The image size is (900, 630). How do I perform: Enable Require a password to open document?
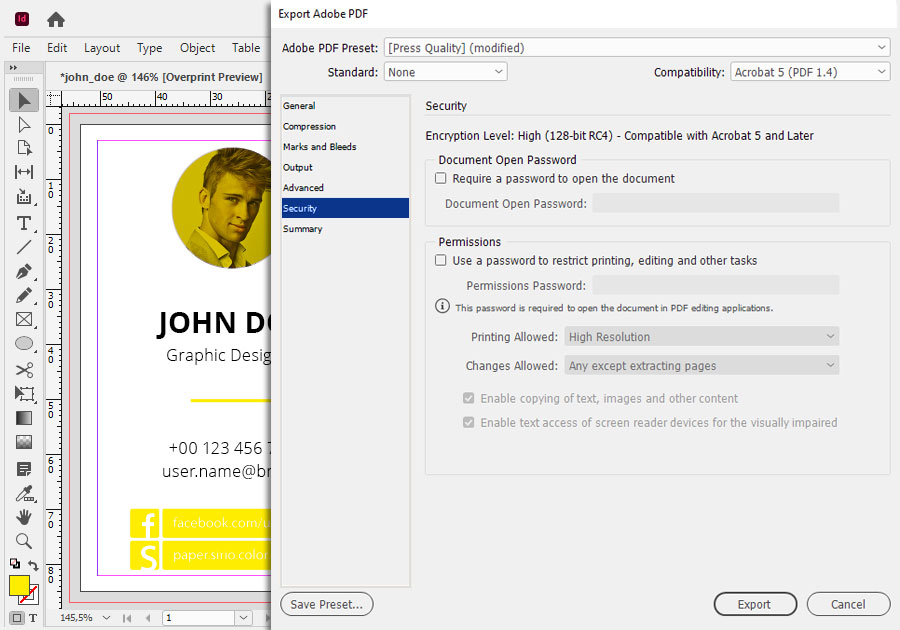(x=440, y=178)
